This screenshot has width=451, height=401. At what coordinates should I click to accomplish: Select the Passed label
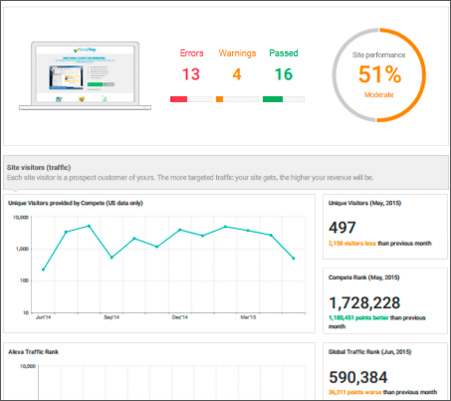pos(284,53)
